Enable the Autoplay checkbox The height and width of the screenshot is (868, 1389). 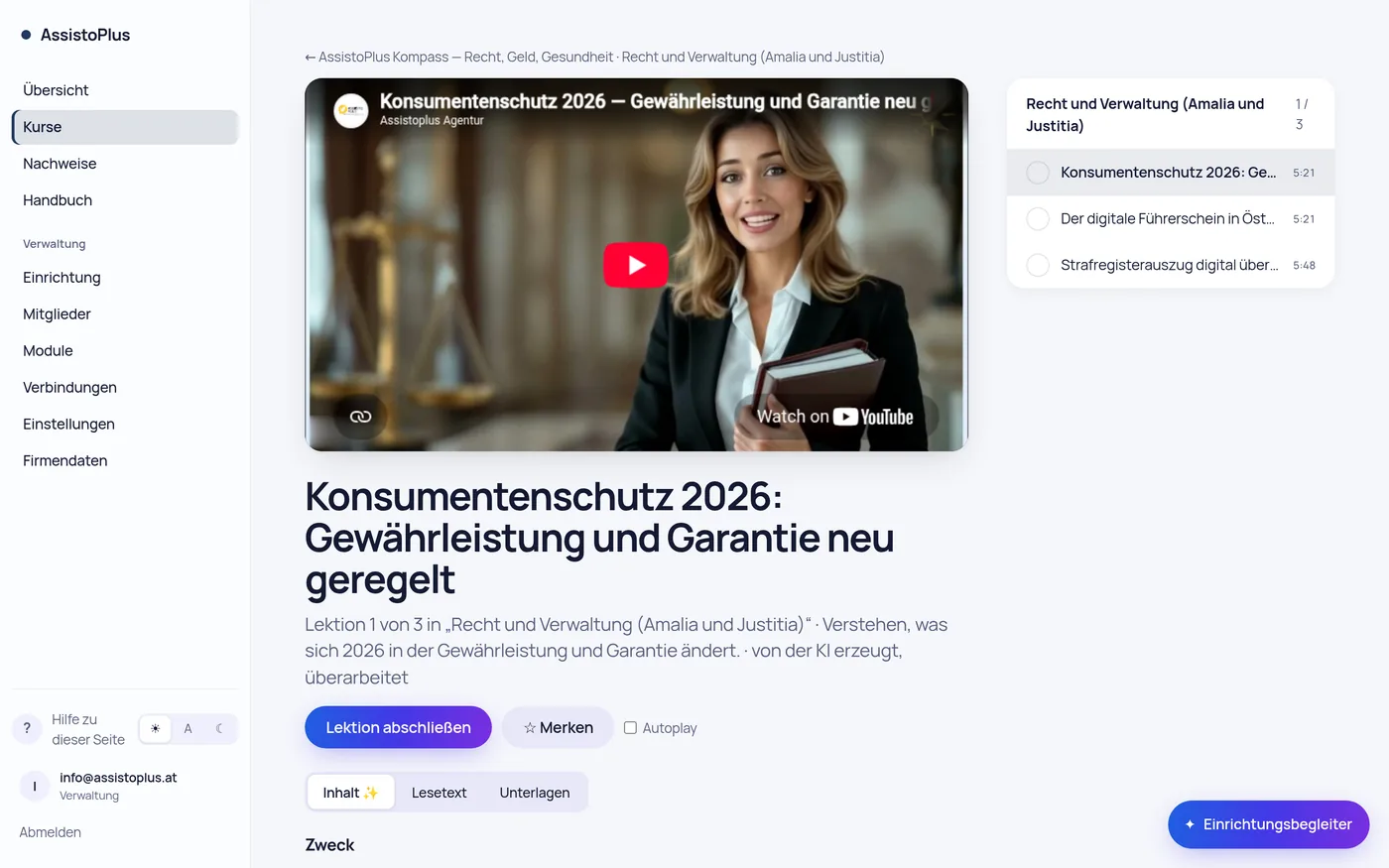pos(630,728)
